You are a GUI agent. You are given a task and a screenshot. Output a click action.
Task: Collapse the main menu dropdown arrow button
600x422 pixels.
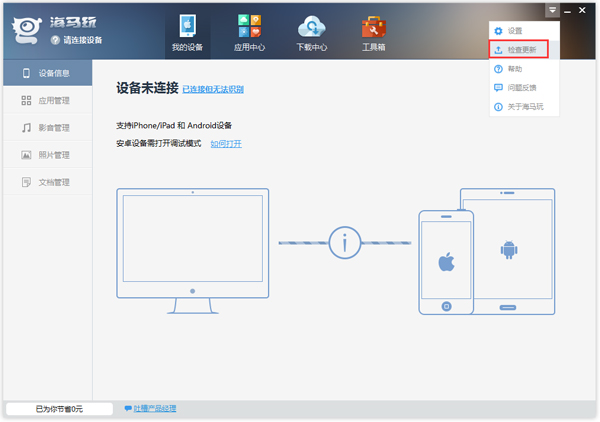coord(552,10)
